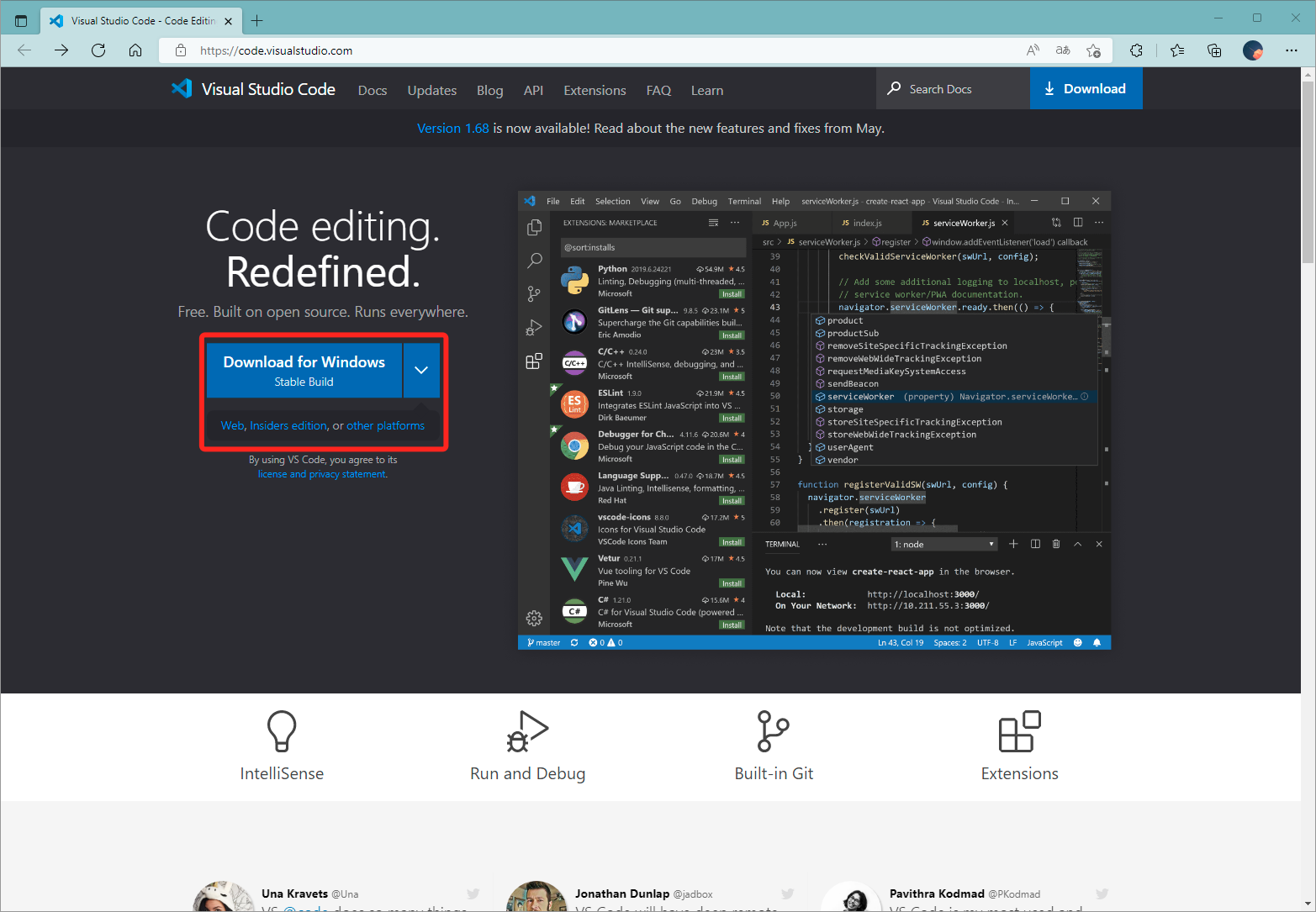Open the Version 1.68 link
Viewport: 1316px width, 912px height.
coord(453,128)
